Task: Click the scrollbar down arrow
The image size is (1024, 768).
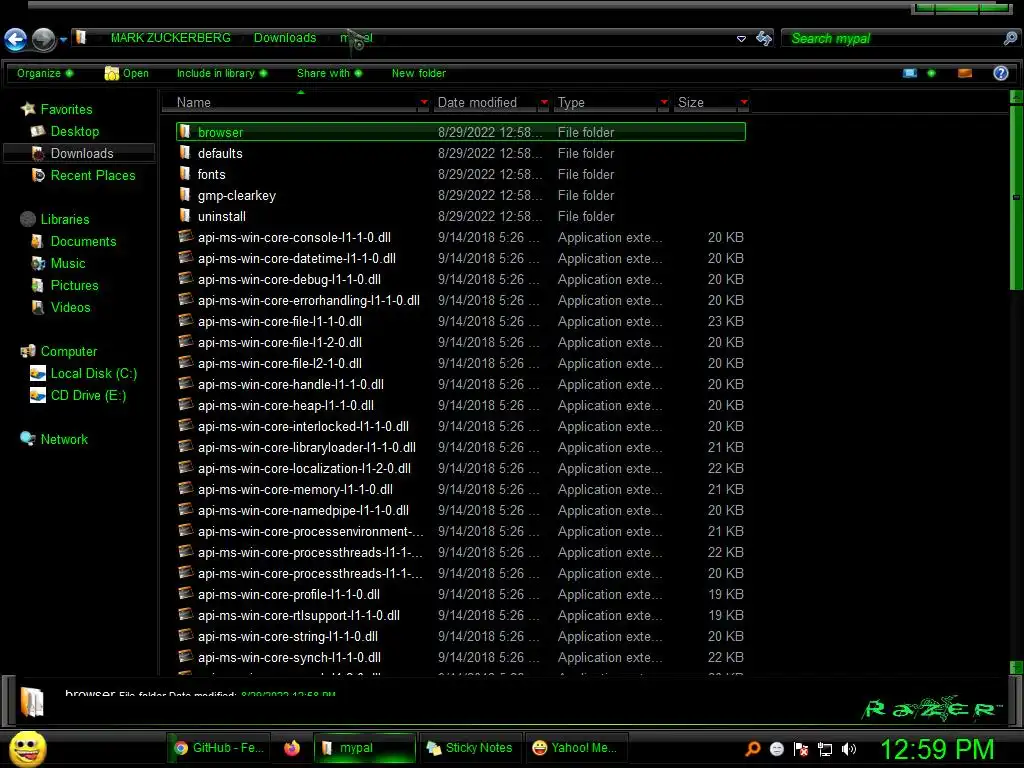Action: click(x=1016, y=667)
